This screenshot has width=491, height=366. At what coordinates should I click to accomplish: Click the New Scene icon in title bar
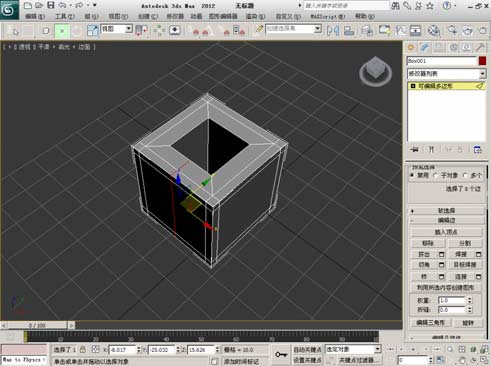point(28,5)
